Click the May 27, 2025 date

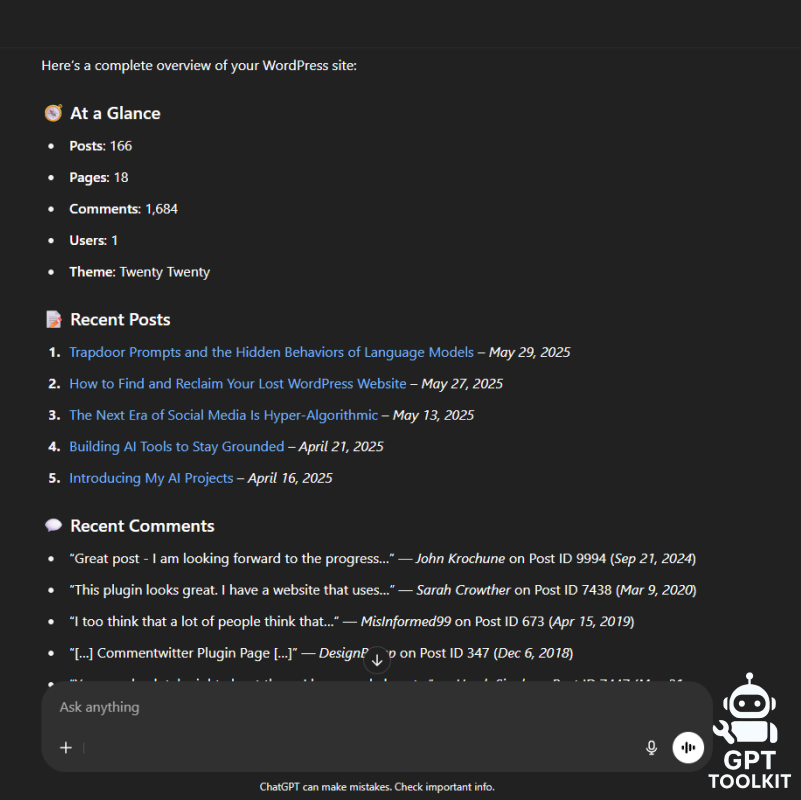pyautogui.click(x=462, y=384)
